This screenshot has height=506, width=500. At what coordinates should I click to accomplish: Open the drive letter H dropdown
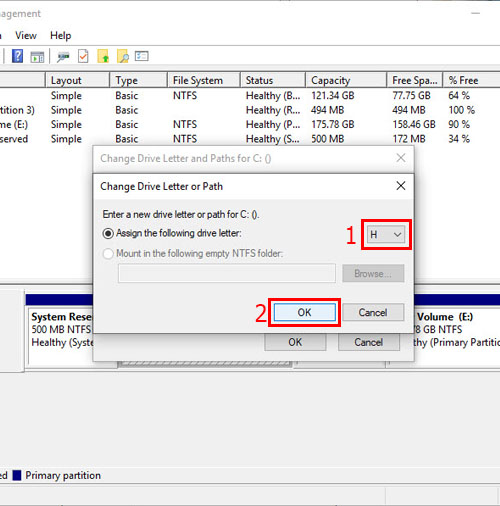pyautogui.click(x=386, y=234)
